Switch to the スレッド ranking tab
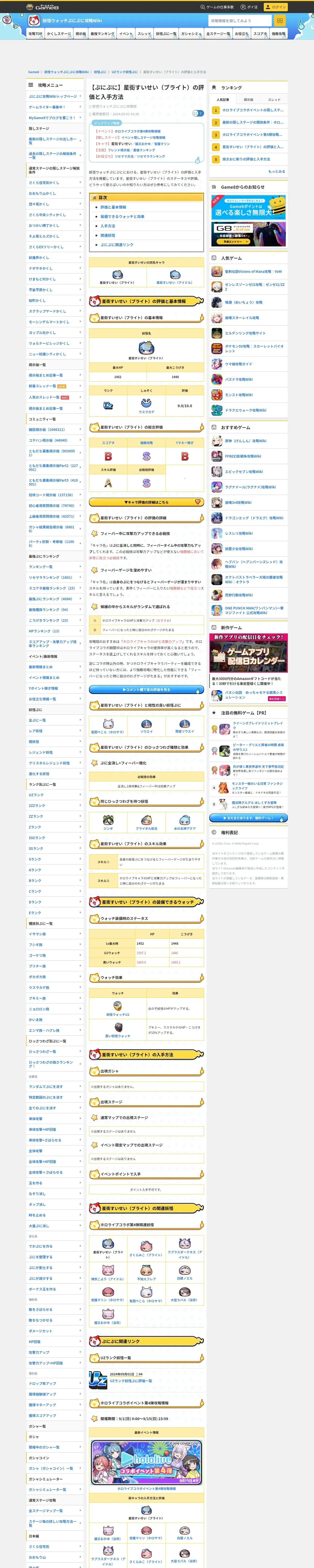This screenshot has height=1568, width=314. click(x=274, y=99)
